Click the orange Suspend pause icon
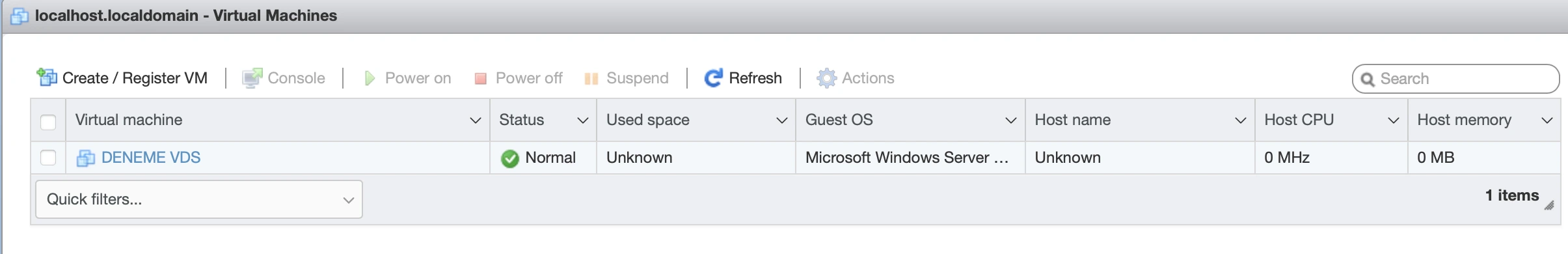The height and width of the screenshot is (254, 1568). click(x=591, y=79)
